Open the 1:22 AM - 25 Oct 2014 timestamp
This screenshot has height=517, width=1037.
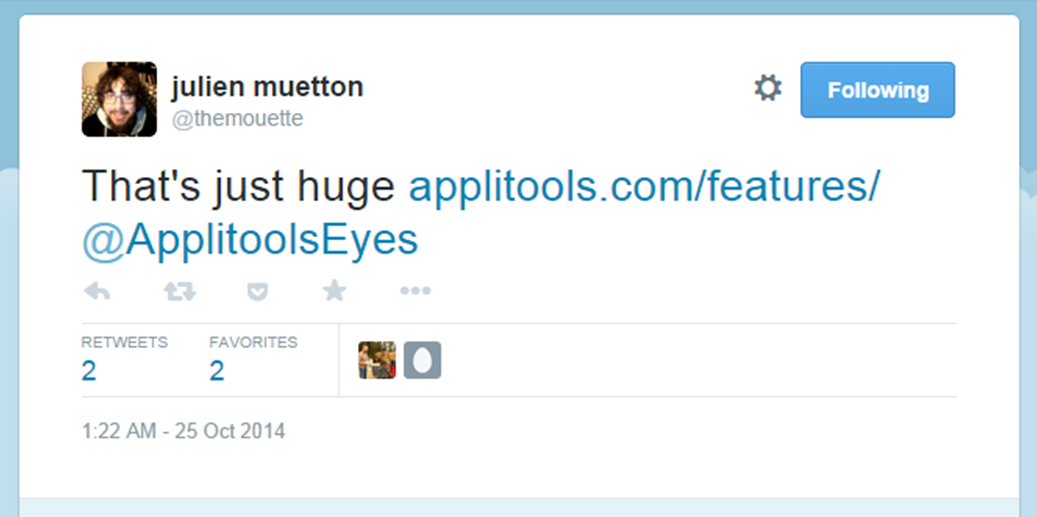coord(183,431)
